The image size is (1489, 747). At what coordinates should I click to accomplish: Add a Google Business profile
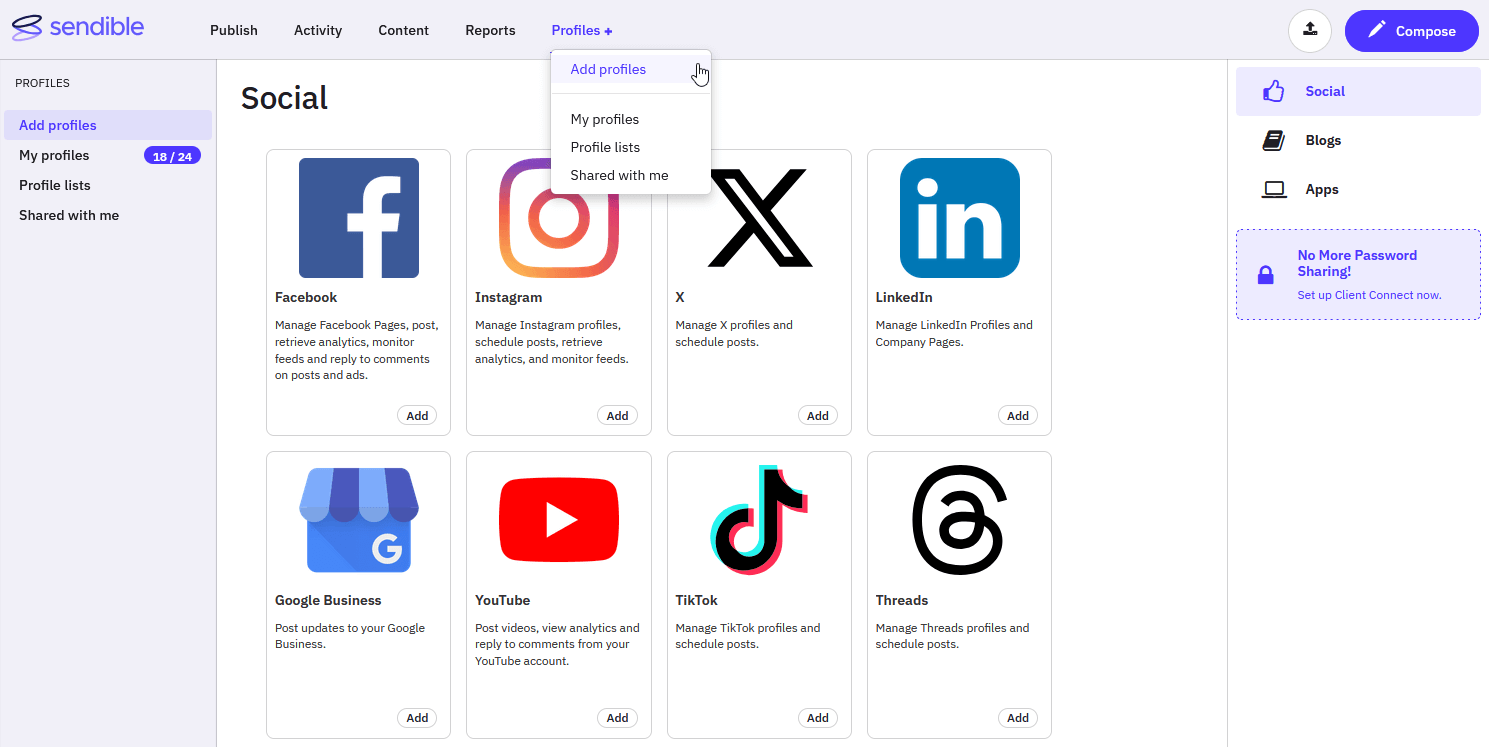tap(417, 718)
